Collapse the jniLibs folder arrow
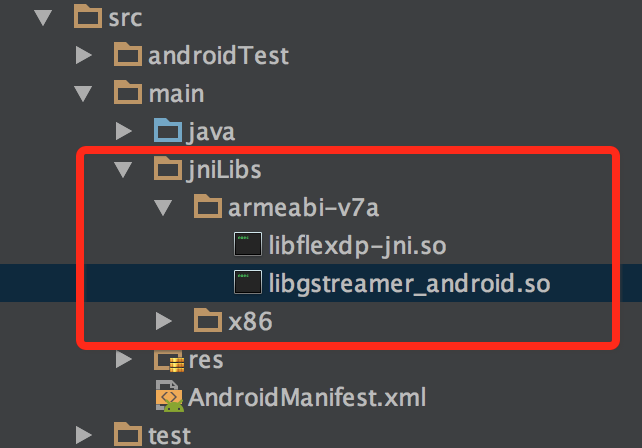This screenshot has height=448, width=642. pyautogui.click(x=123, y=170)
